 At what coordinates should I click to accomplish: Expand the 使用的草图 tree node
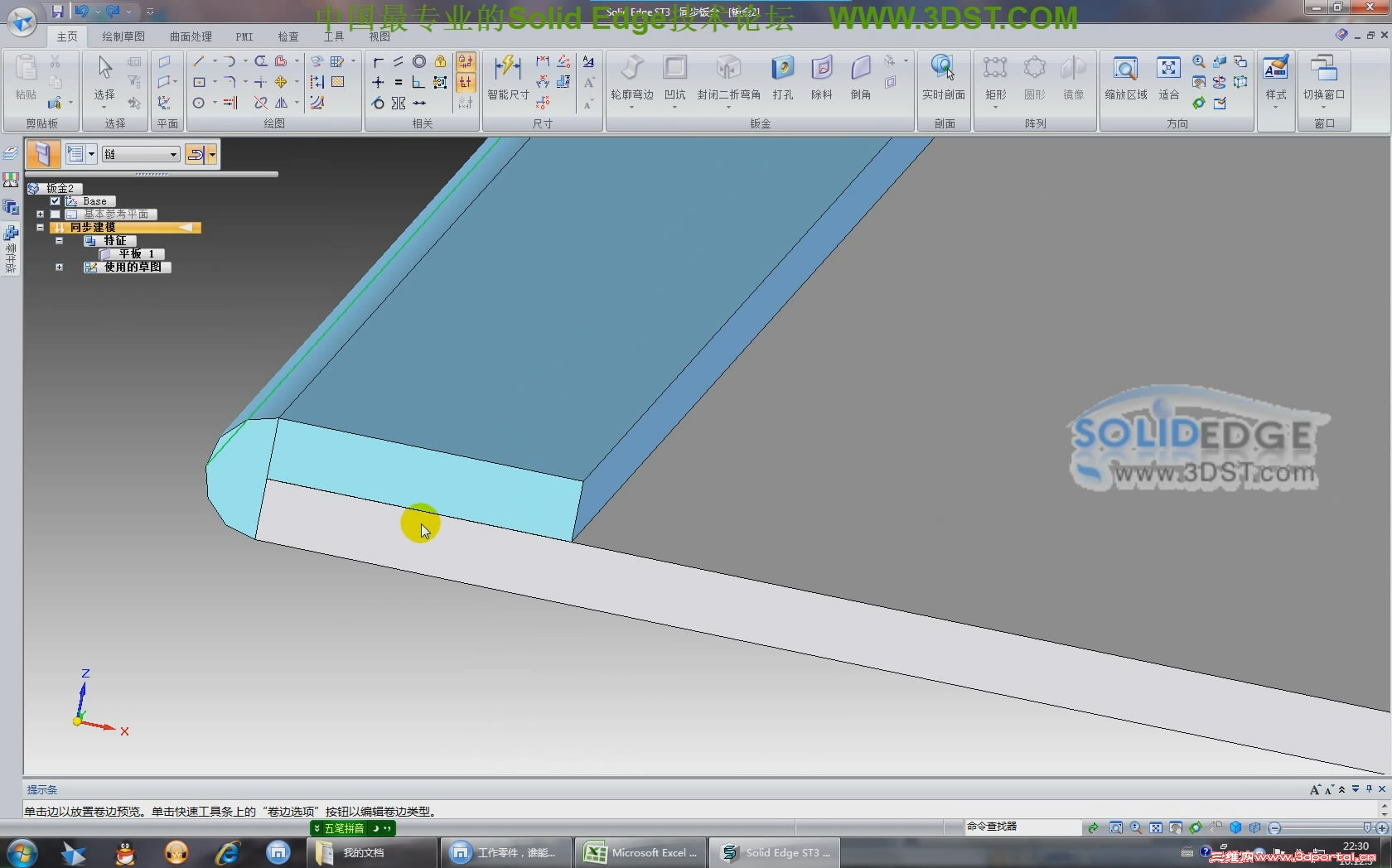[59, 267]
